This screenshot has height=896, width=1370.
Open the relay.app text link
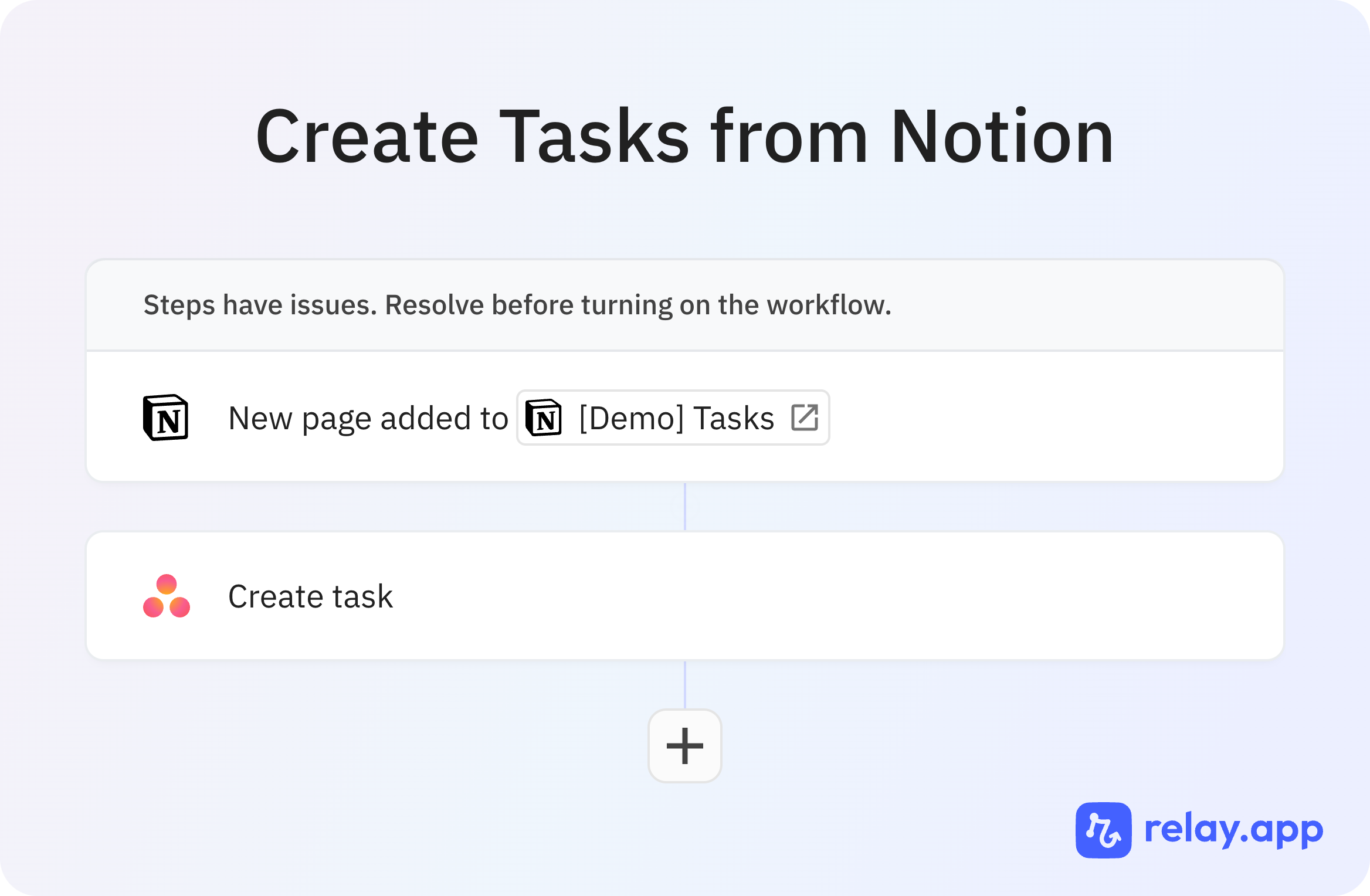(x=1234, y=830)
